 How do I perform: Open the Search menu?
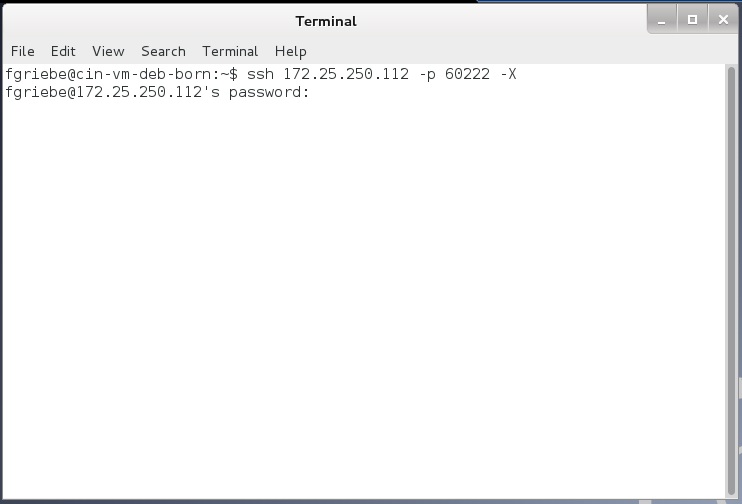[x=163, y=51]
